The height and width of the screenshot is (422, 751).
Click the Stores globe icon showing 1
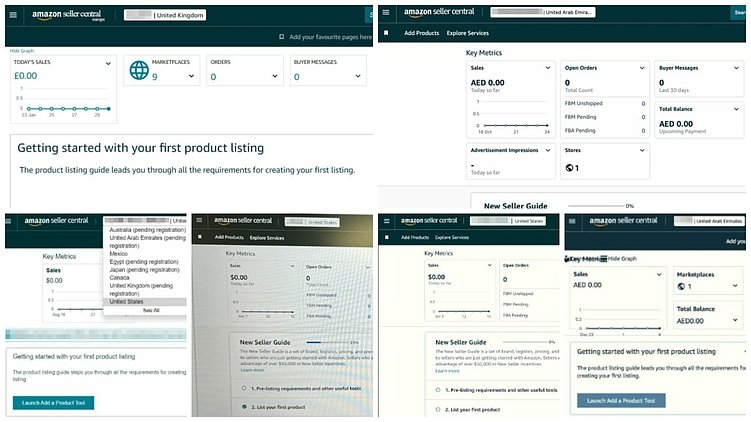click(x=569, y=168)
